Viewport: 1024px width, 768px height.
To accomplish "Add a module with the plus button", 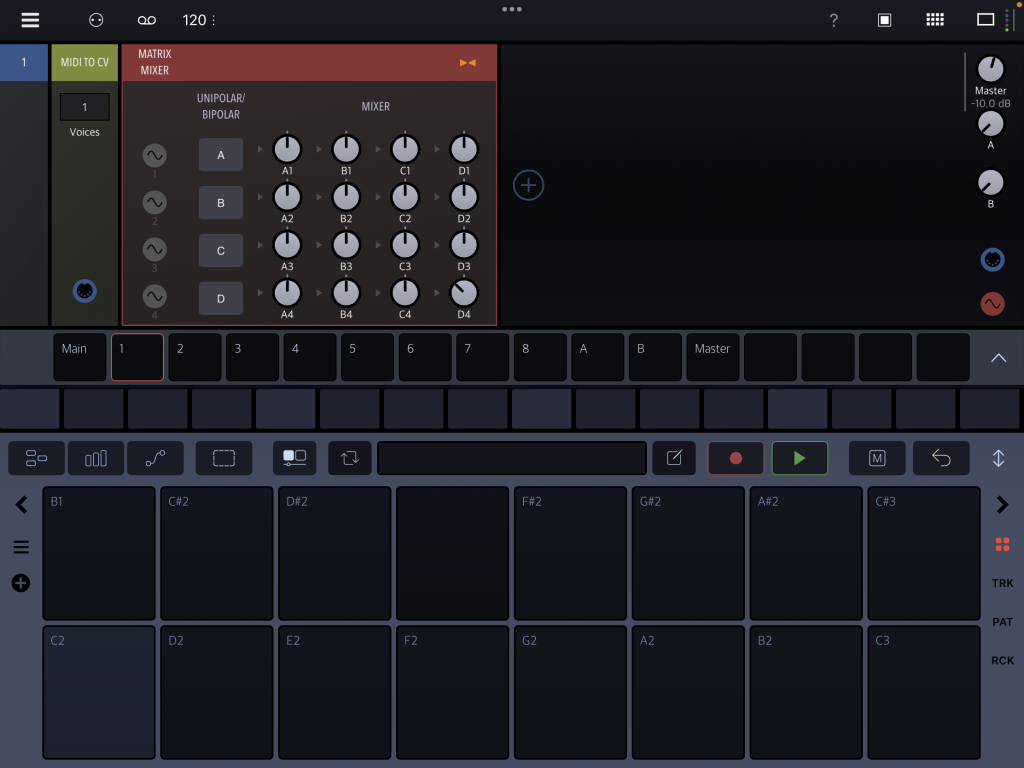I will (528, 185).
